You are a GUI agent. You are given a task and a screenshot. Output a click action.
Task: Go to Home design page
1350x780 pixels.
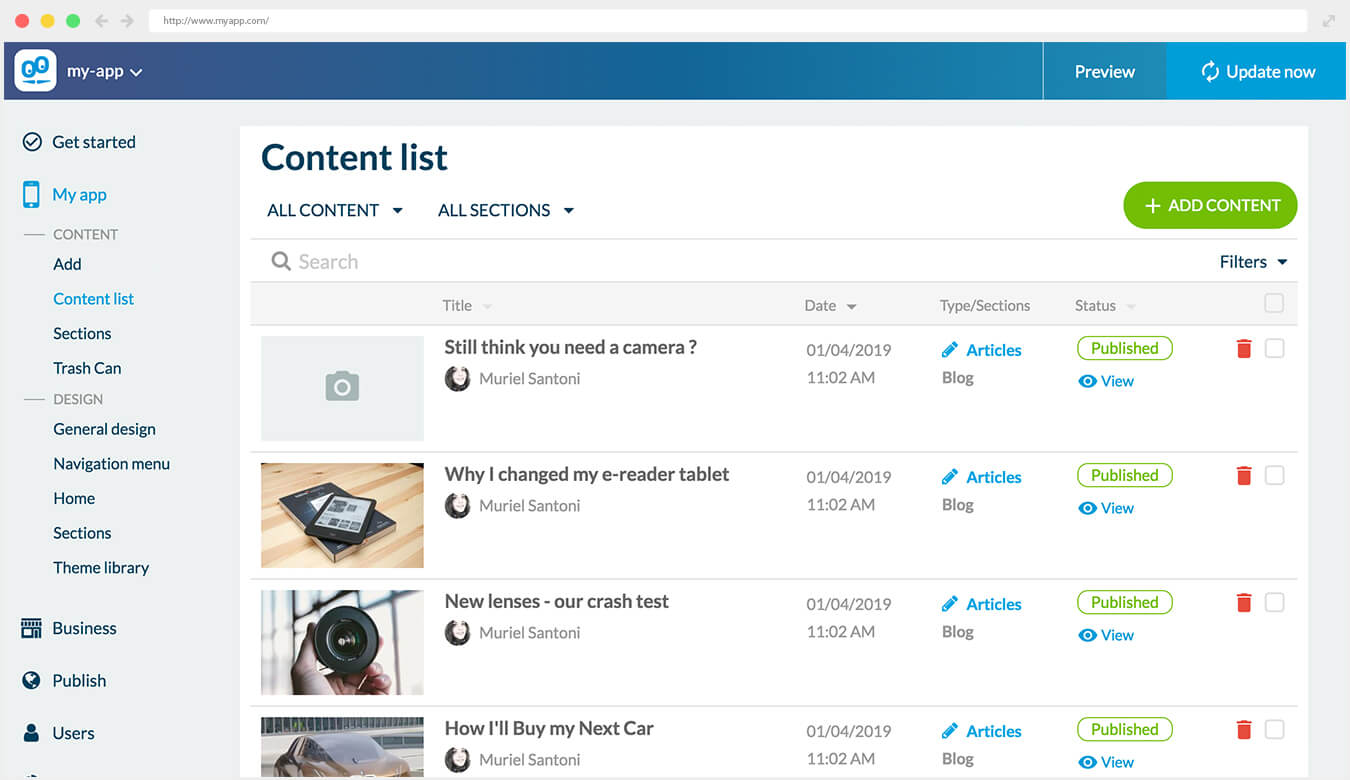click(x=74, y=498)
